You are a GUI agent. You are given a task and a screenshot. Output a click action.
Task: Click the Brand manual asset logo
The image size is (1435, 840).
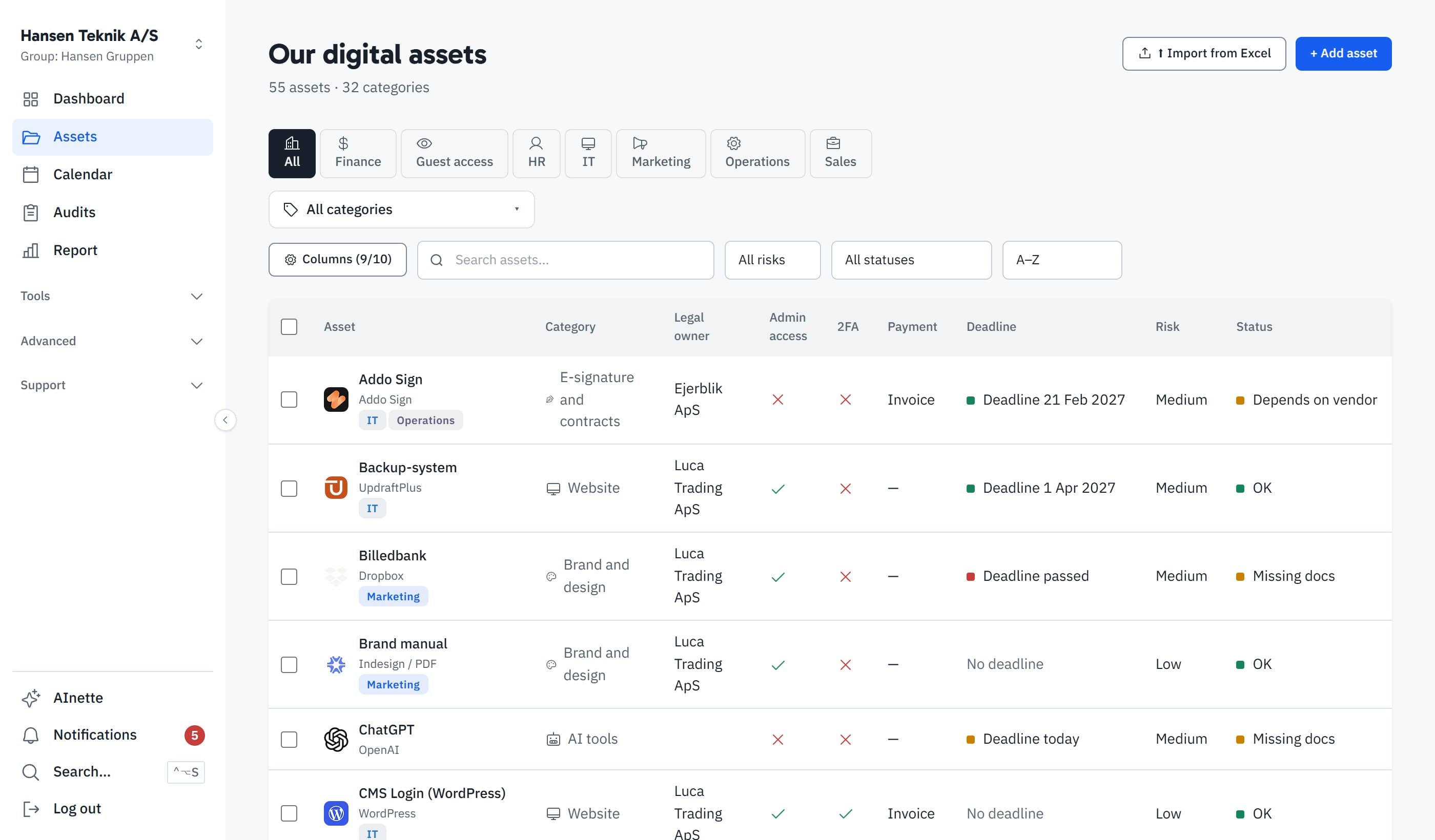(336, 664)
